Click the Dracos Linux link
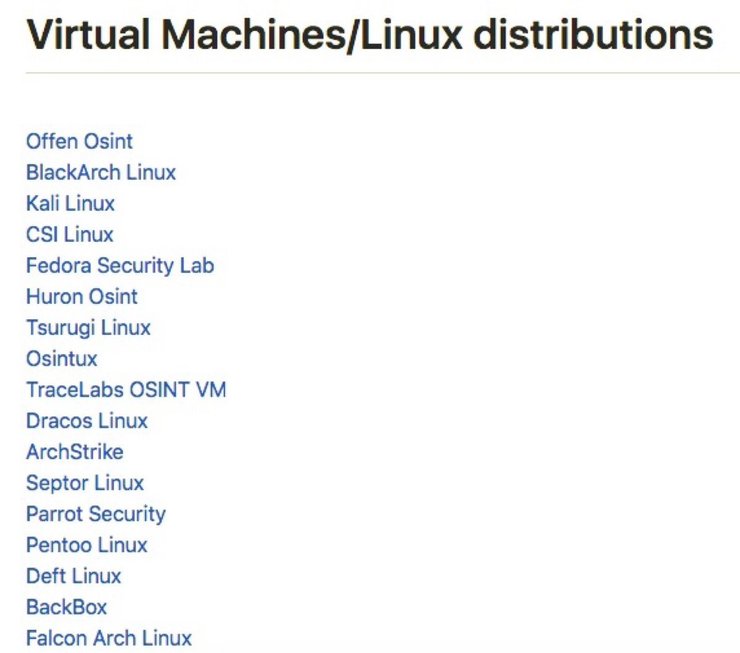This screenshot has width=740, height=653. coord(87,421)
